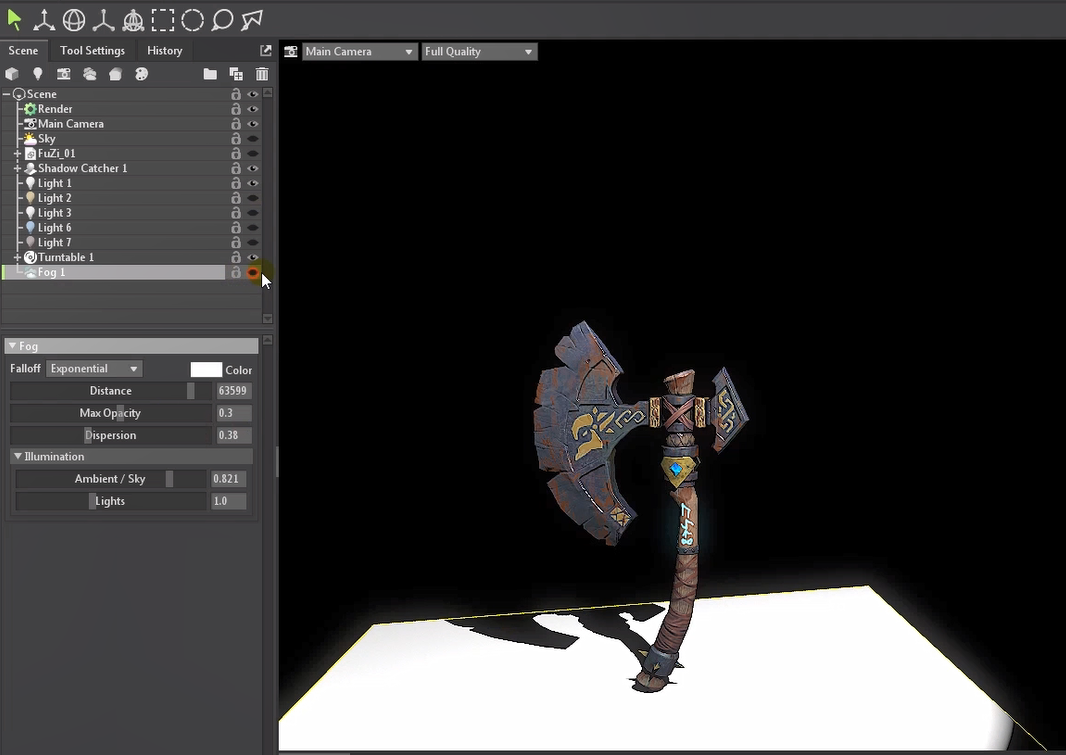Image resolution: width=1066 pixels, height=755 pixels.
Task: Open the History tab
Action: pyautogui.click(x=164, y=51)
